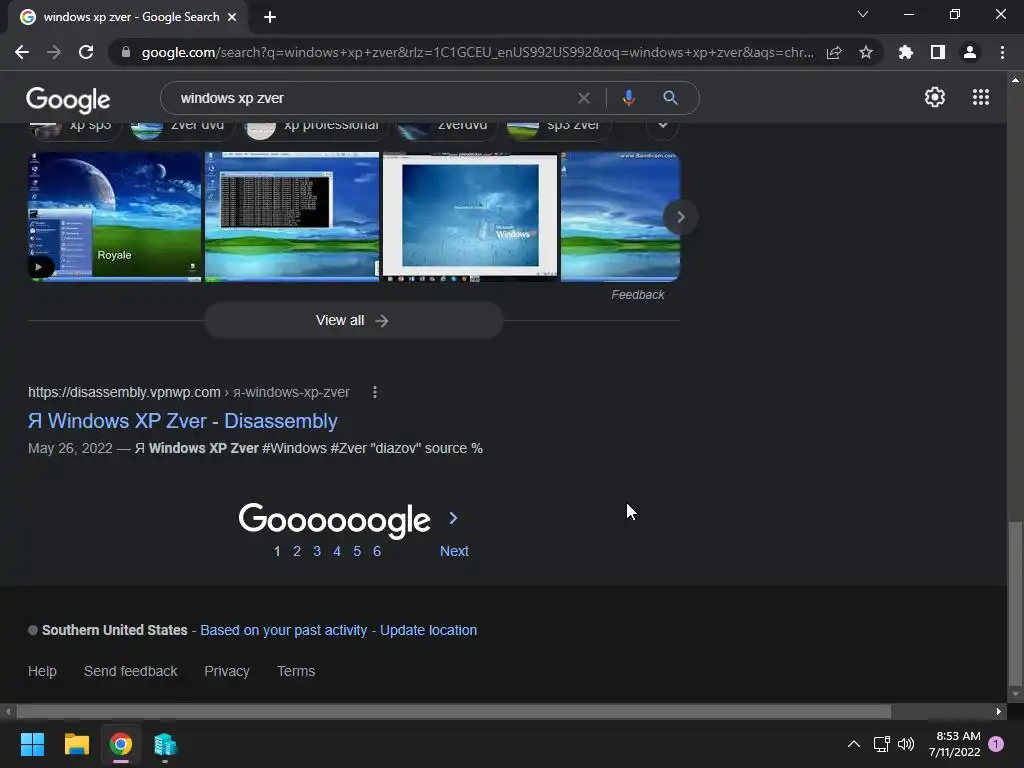This screenshot has width=1024, height=768.
Task: Open the Chrome profile menu
Action: (x=970, y=52)
